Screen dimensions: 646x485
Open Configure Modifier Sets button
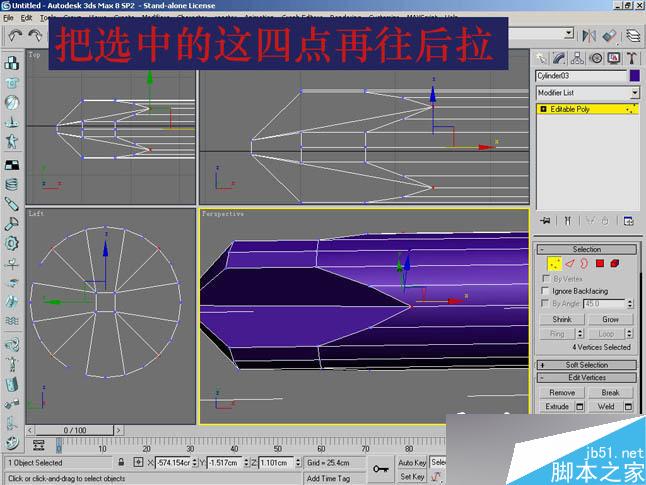point(628,221)
